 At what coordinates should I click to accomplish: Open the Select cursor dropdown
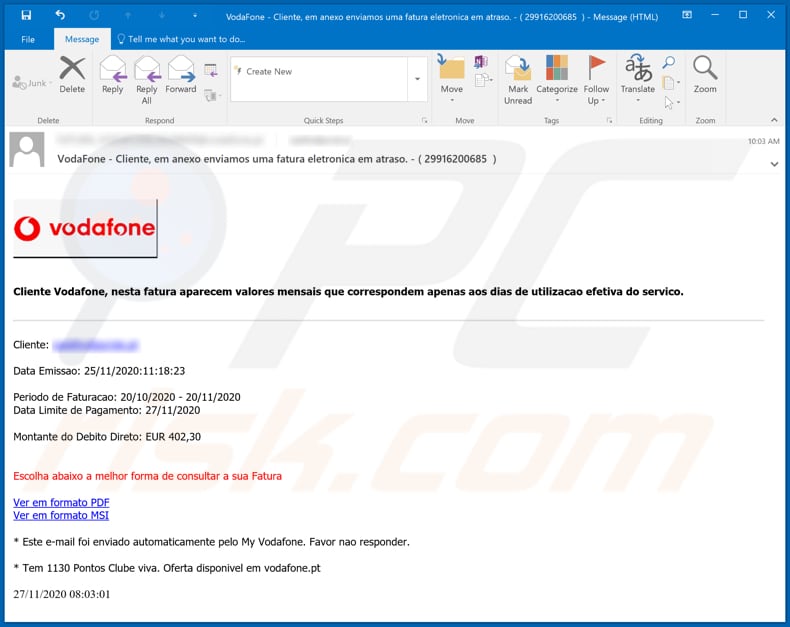point(672,103)
